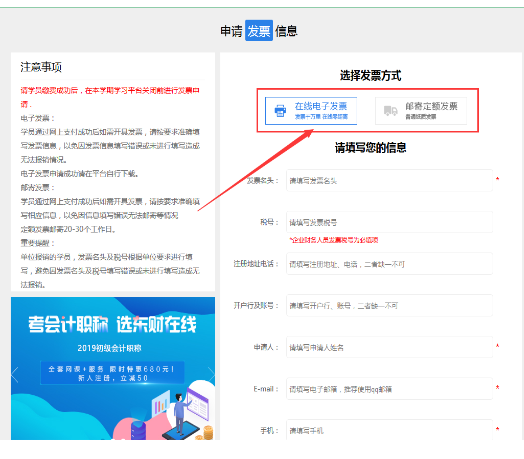524x459 pixels.
Task: Click the highlighted 发票 word in title
Action: 259,31
